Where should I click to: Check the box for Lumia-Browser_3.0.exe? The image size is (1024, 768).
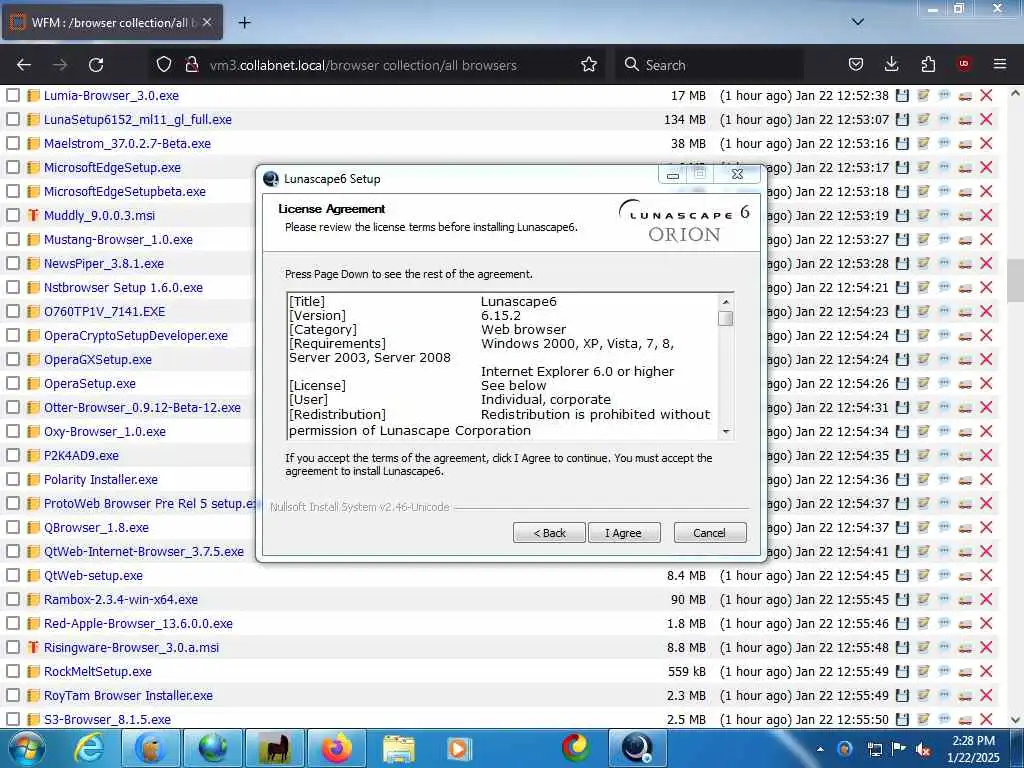[x=13, y=95]
